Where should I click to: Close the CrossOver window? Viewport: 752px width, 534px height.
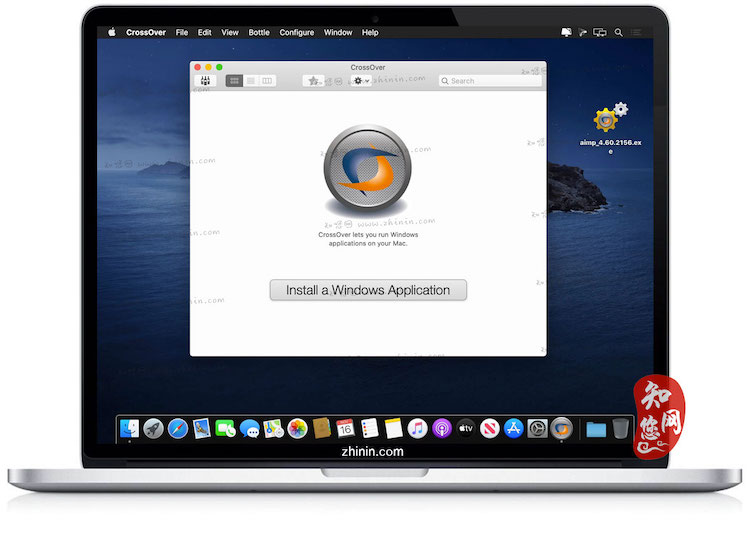coord(198,67)
